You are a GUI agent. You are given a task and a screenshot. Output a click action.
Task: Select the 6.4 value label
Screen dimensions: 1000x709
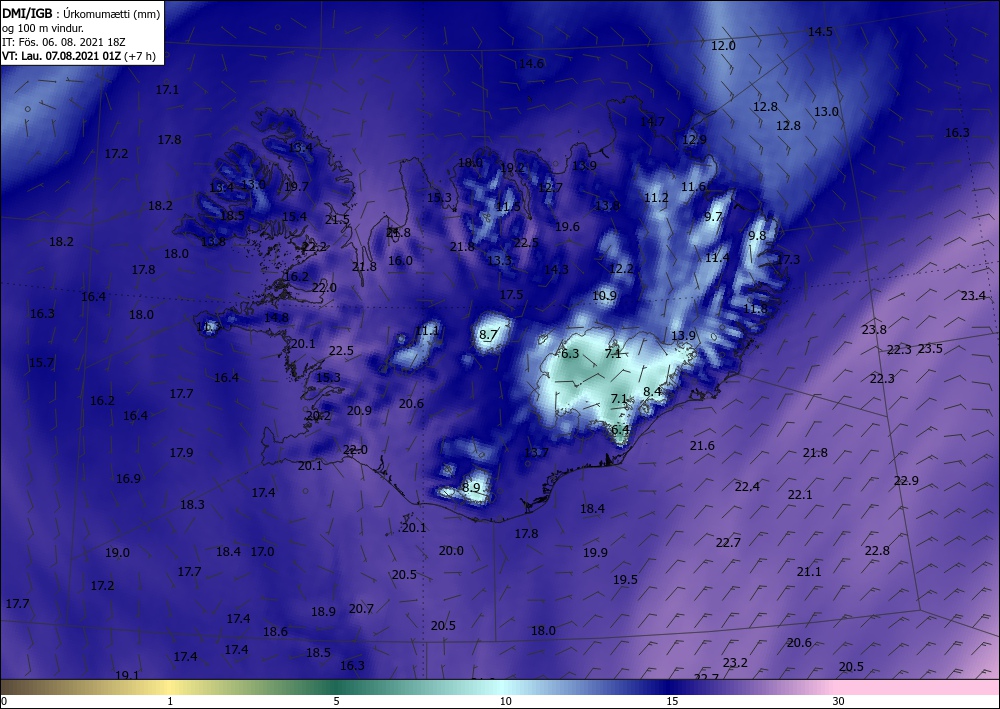(620, 429)
